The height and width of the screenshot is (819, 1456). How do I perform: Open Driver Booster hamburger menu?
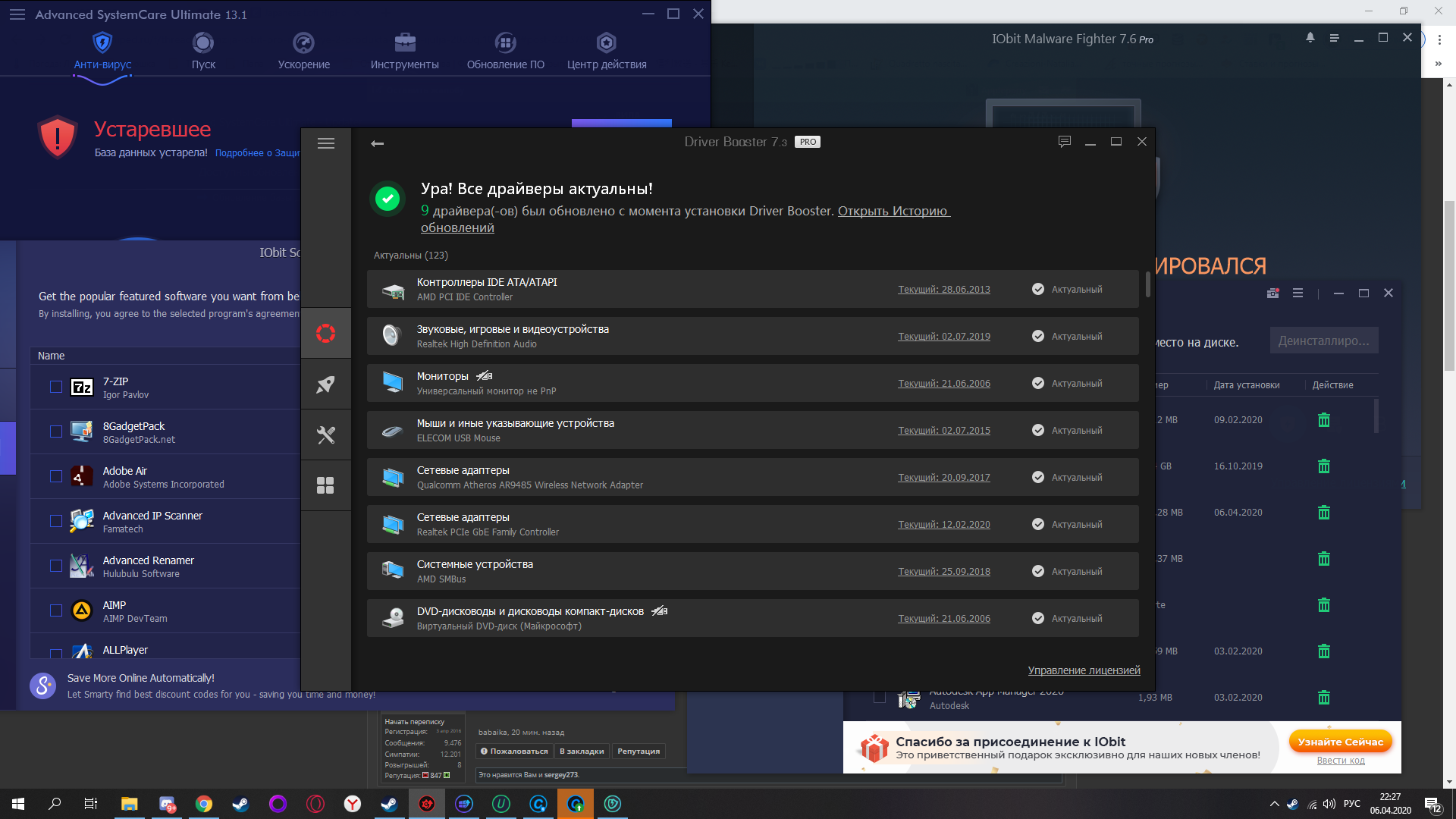[x=326, y=143]
